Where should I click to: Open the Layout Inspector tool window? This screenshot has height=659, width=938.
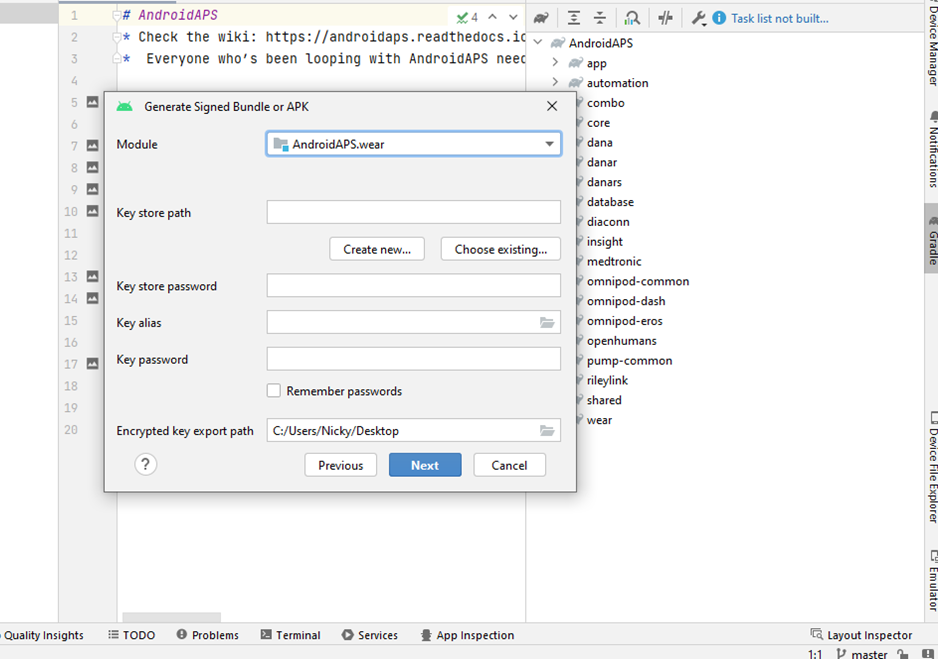[x=861, y=635]
